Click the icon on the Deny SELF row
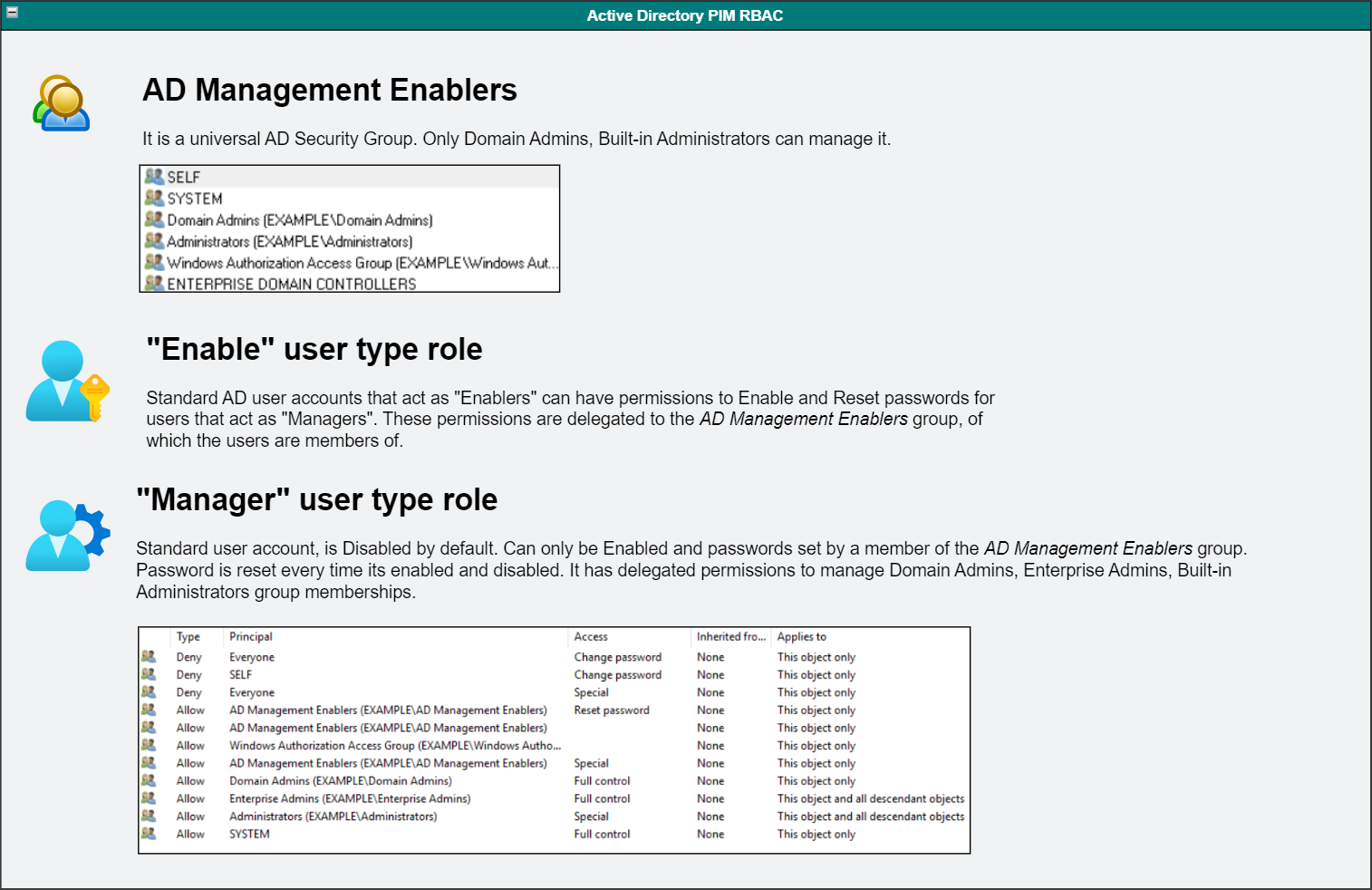The height and width of the screenshot is (890, 1372). [149, 674]
